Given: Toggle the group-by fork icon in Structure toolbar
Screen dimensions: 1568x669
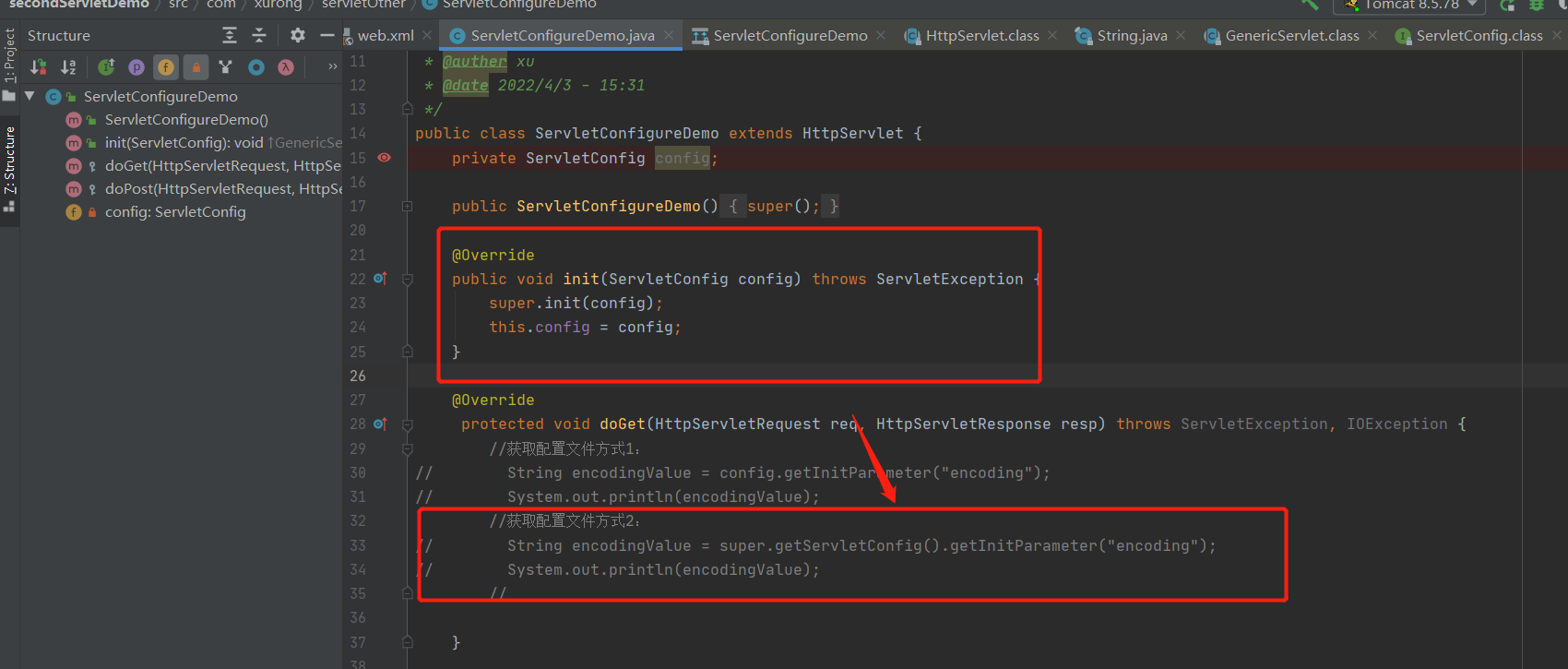Looking at the screenshot, I should point(226,66).
